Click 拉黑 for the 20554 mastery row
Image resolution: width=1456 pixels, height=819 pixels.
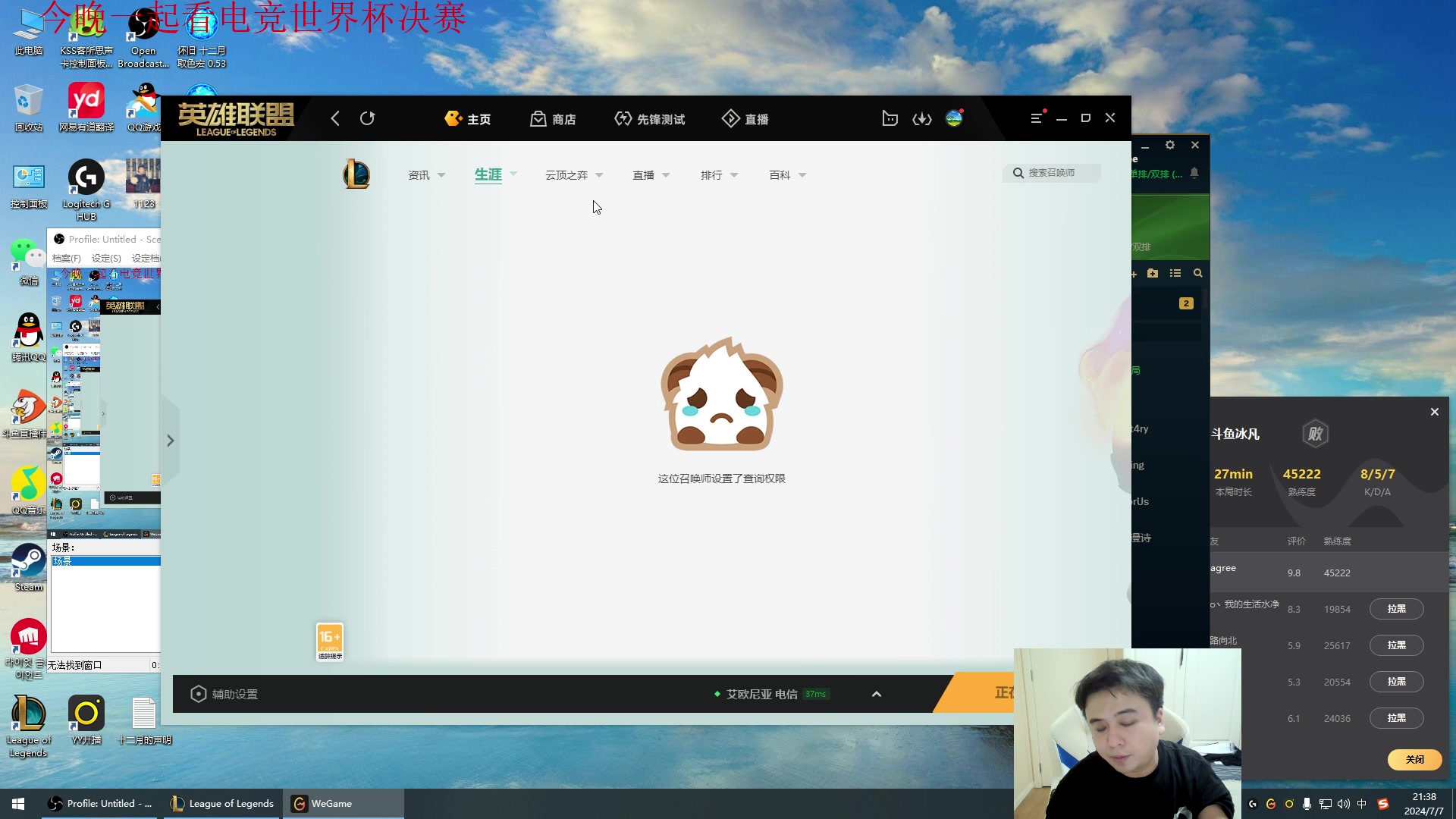pos(1396,682)
